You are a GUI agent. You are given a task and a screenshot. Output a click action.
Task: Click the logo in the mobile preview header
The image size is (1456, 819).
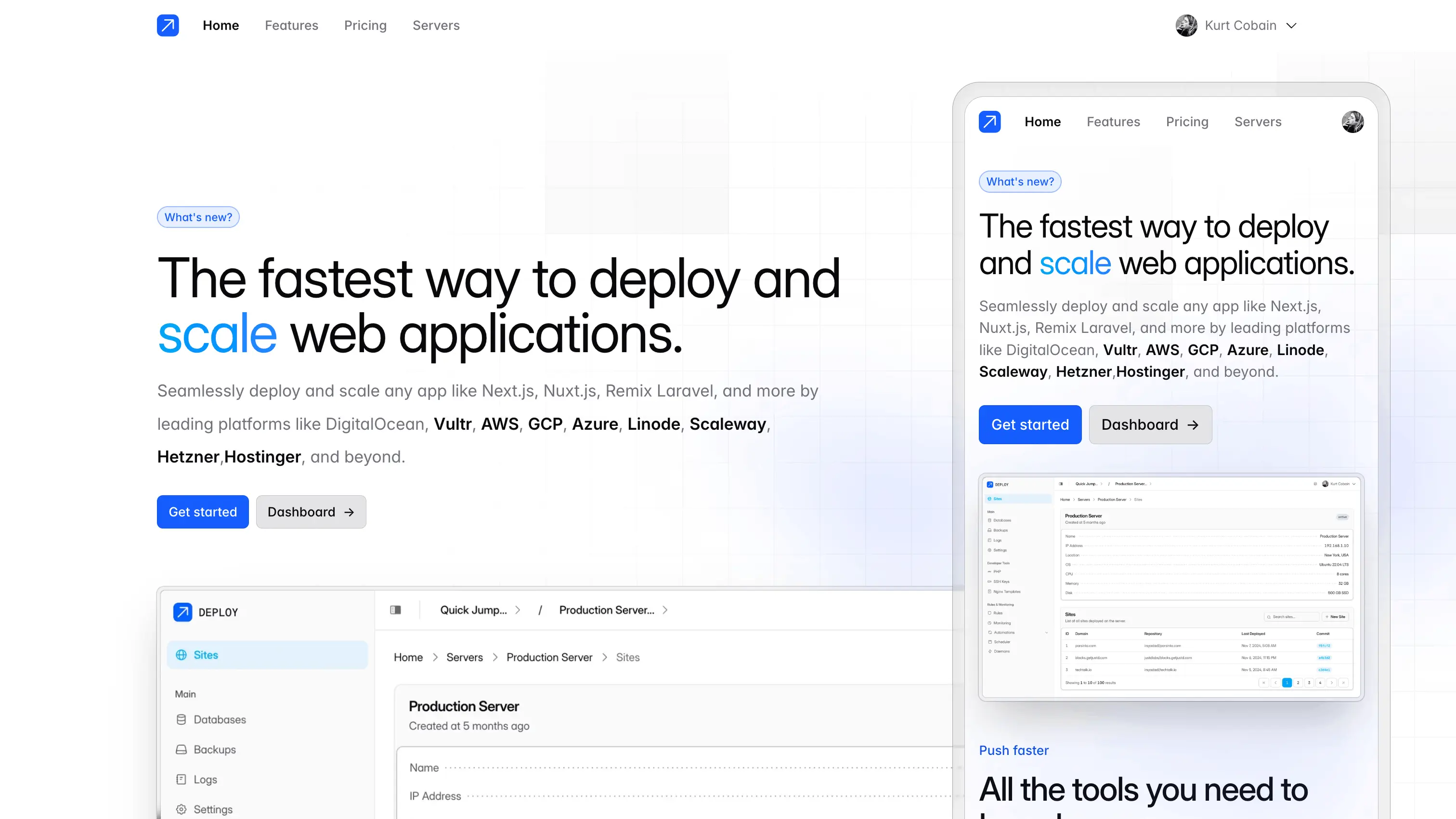coord(990,121)
